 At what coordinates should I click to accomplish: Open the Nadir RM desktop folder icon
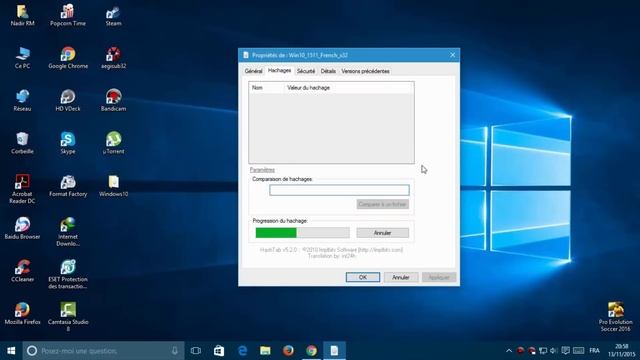(22, 16)
